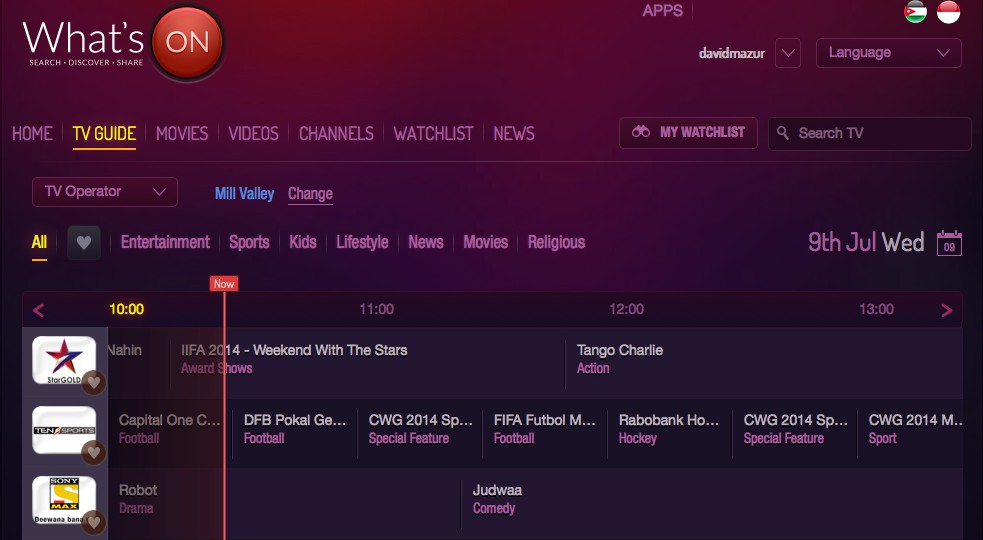Select the TV GUIDE tab
The image size is (983, 540).
click(x=104, y=134)
